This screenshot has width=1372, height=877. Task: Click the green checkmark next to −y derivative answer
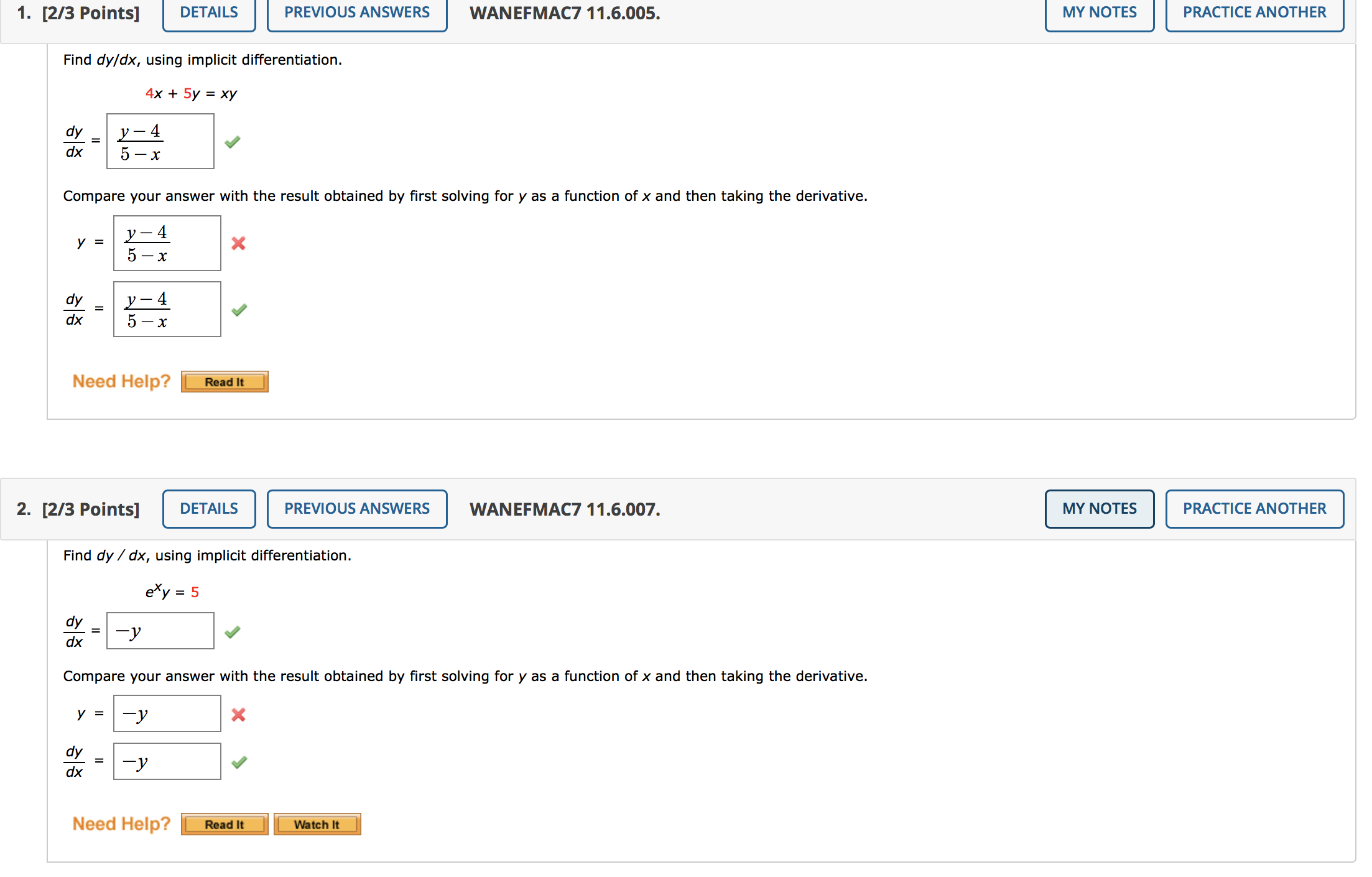click(234, 631)
